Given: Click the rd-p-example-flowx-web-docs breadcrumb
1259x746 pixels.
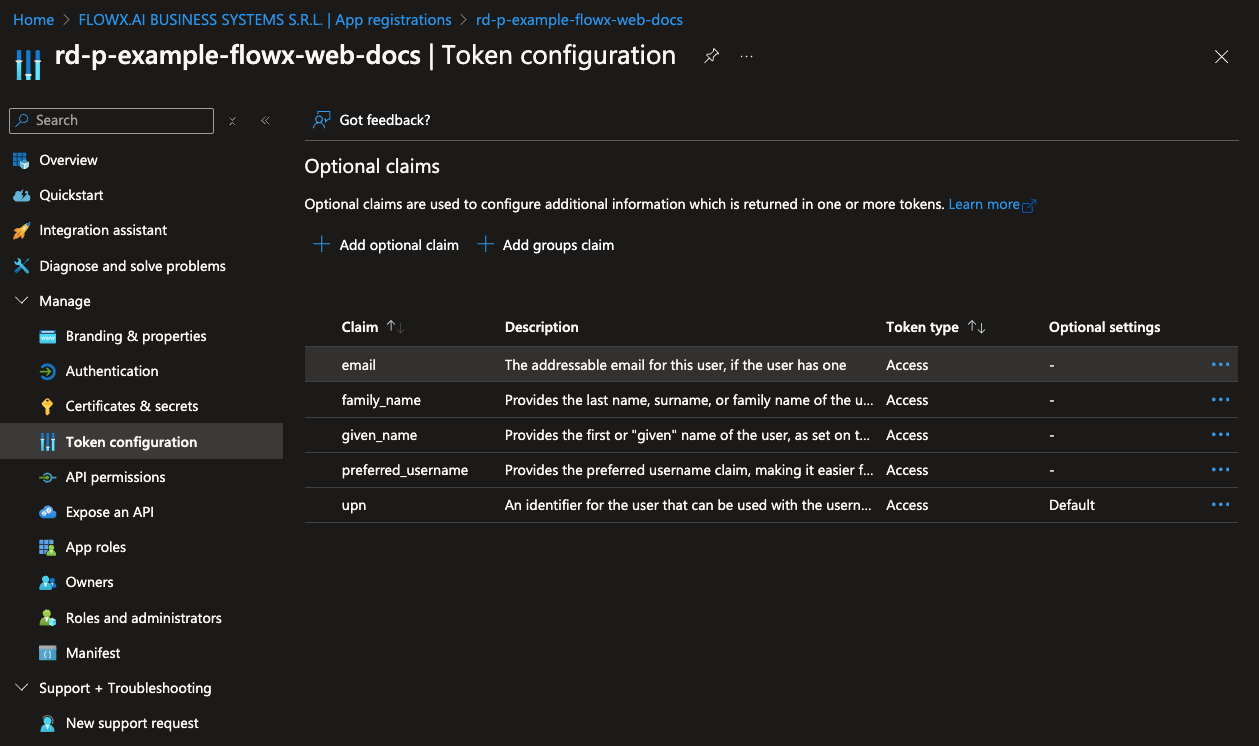Looking at the screenshot, I should pos(579,19).
